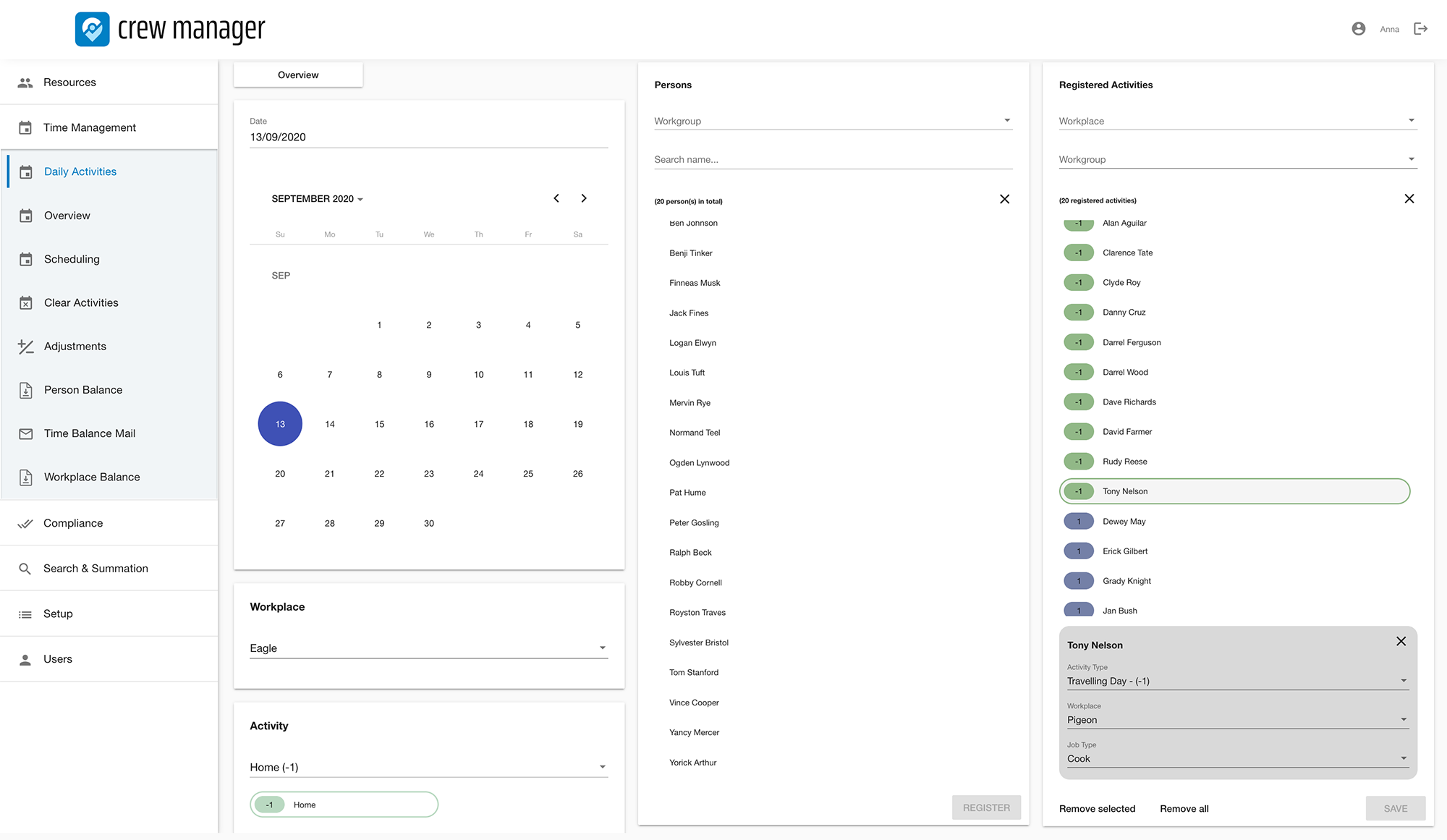The width and height of the screenshot is (1447, 840).
Task: Select the Home -1 activity chip
Action: 344,805
